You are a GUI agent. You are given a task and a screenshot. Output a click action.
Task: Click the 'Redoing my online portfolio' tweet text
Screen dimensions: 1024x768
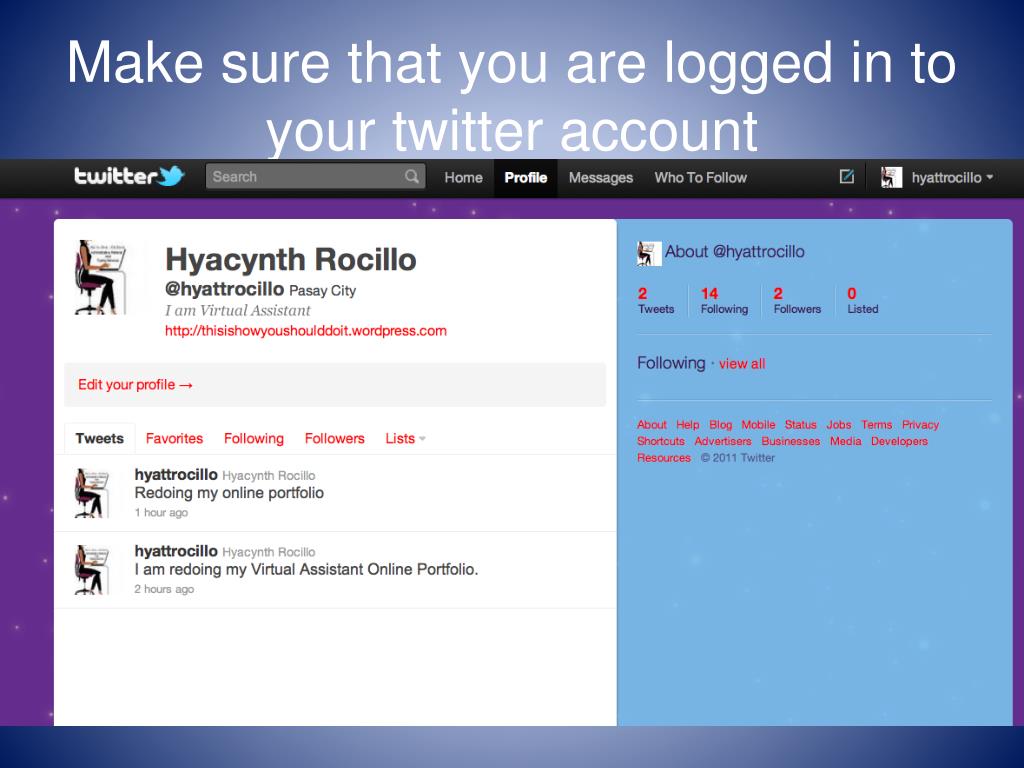click(229, 493)
